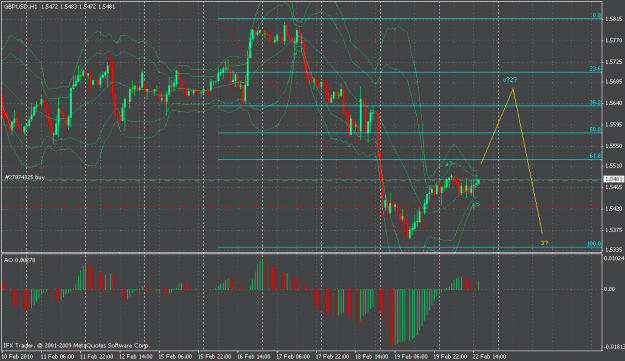
Task: Click the 17 Feb 22:00 time label
Action: tap(332, 356)
